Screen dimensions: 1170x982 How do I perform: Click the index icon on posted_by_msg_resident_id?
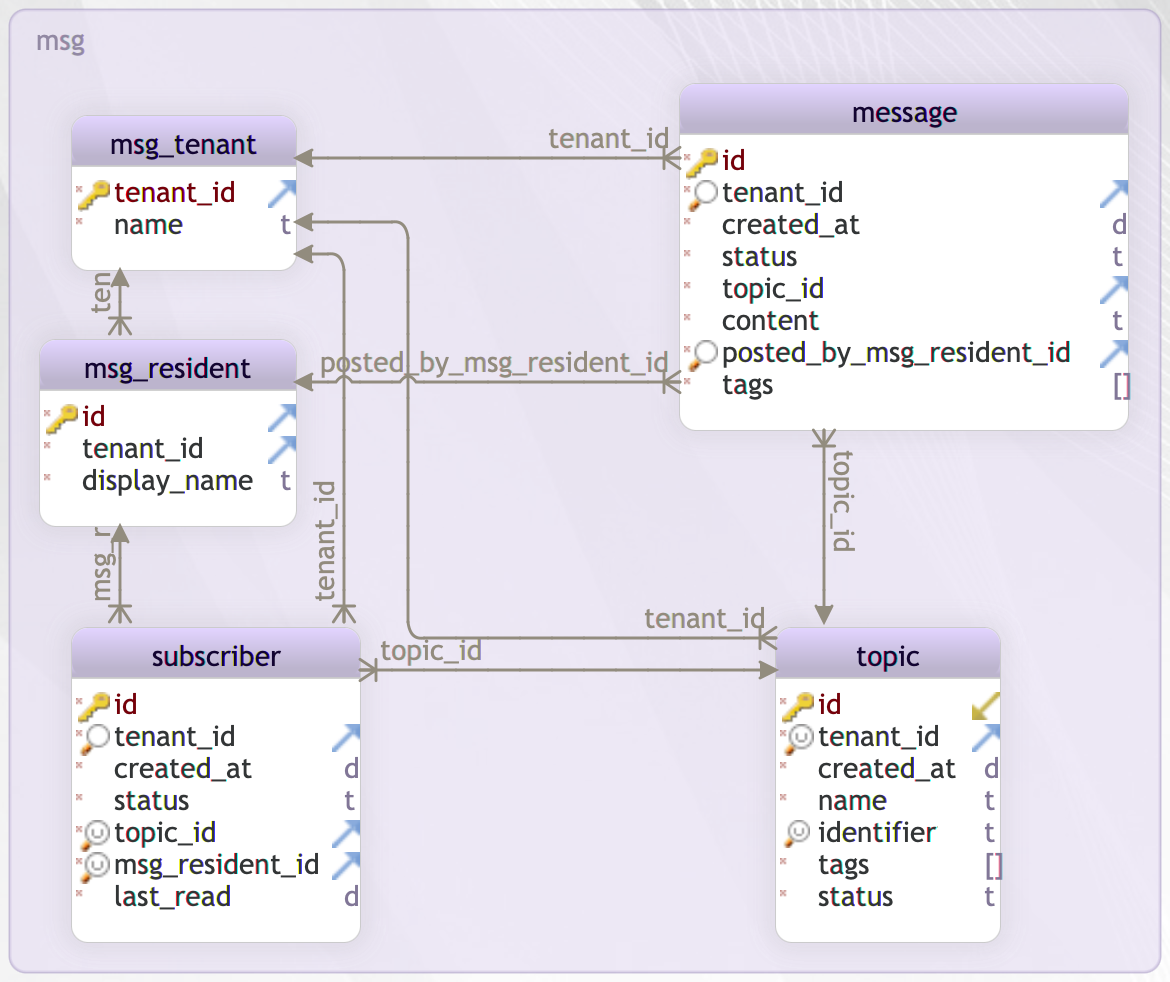[702, 354]
